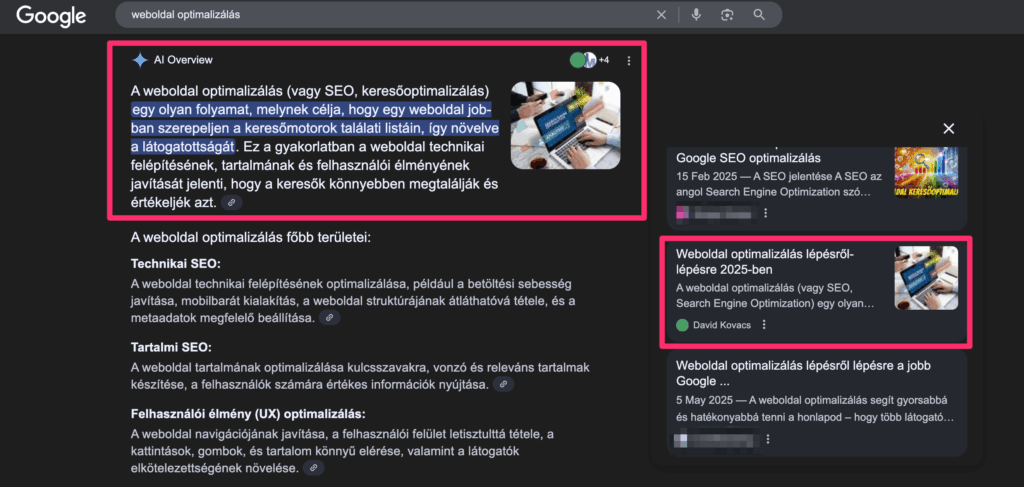Clear the search query with the X icon

(x=661, y=15)
